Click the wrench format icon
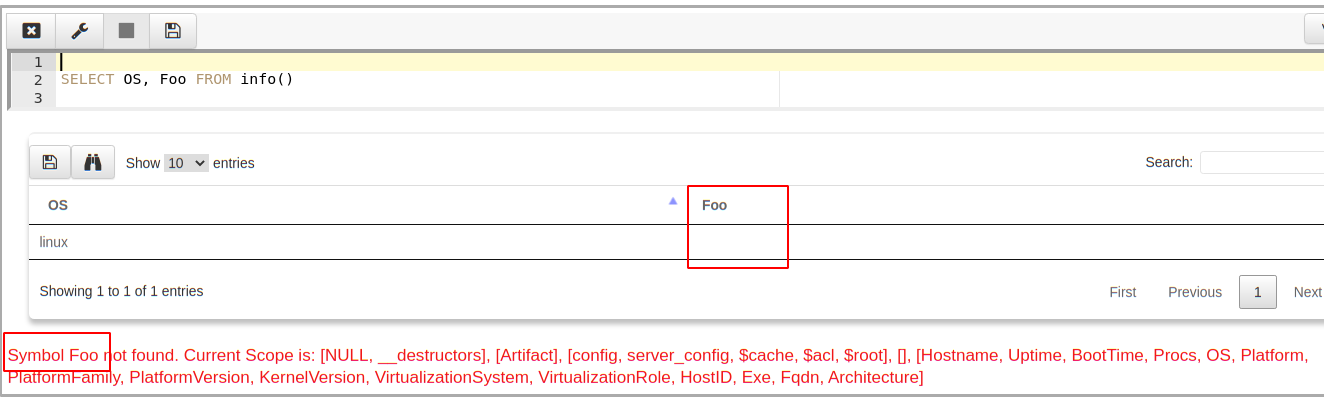 click(x=79, y=31)
